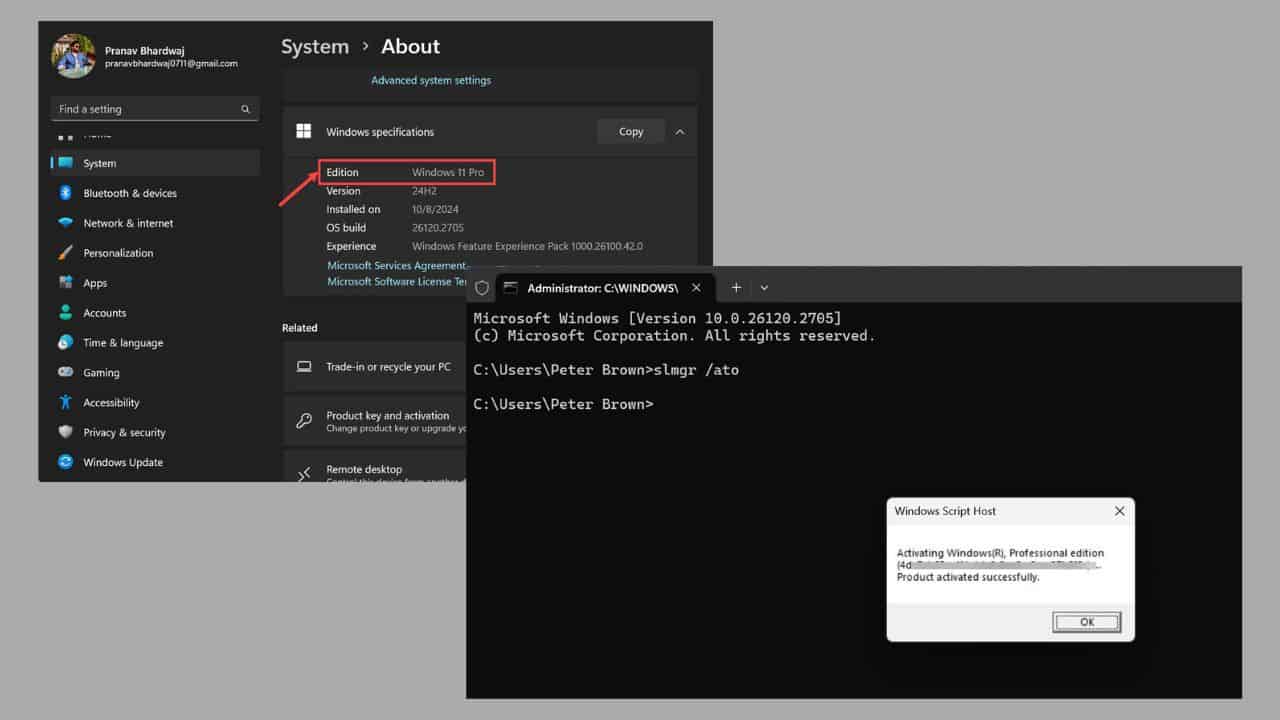
Task: Click Pranav Bhardwaj profile picture
Action: (73, 55)
